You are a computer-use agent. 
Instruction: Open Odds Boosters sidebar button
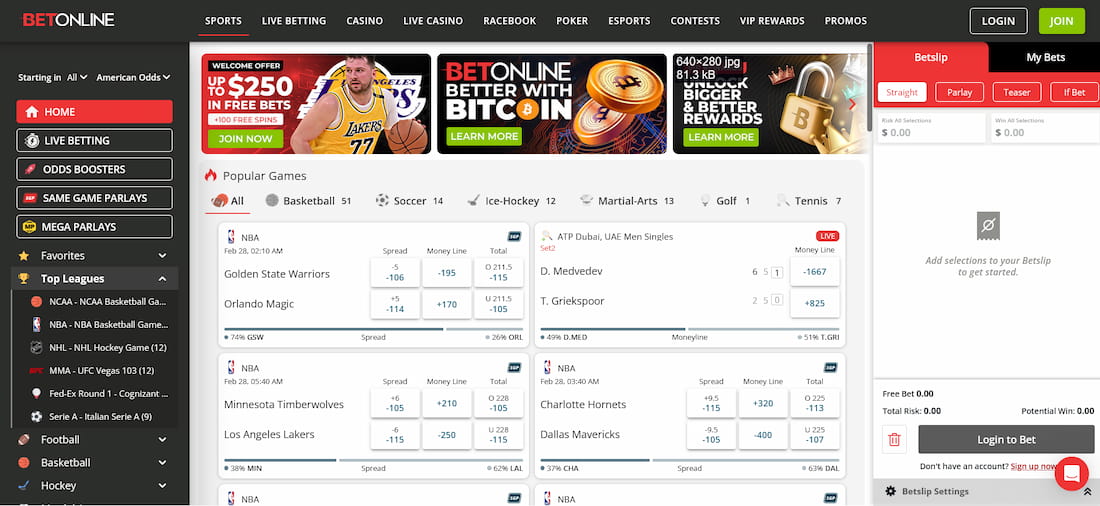[95, 169]
